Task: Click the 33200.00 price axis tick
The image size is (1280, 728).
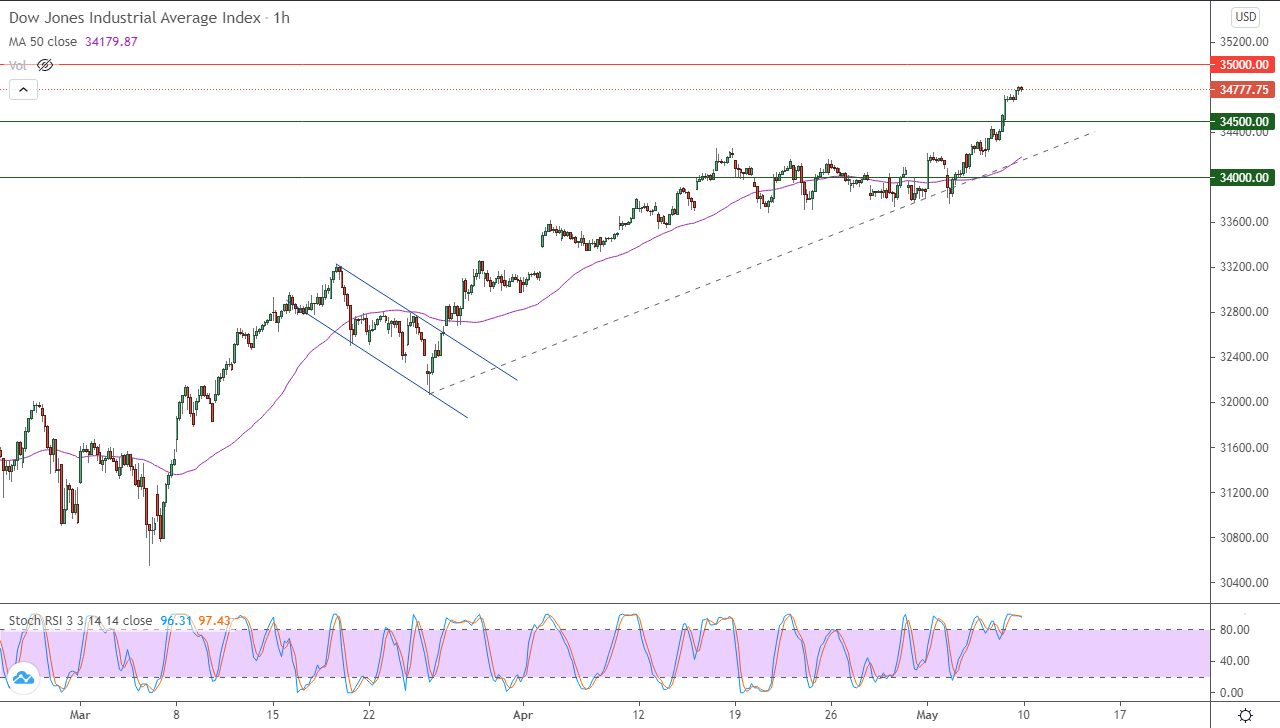Action: tap(1243, 267)
